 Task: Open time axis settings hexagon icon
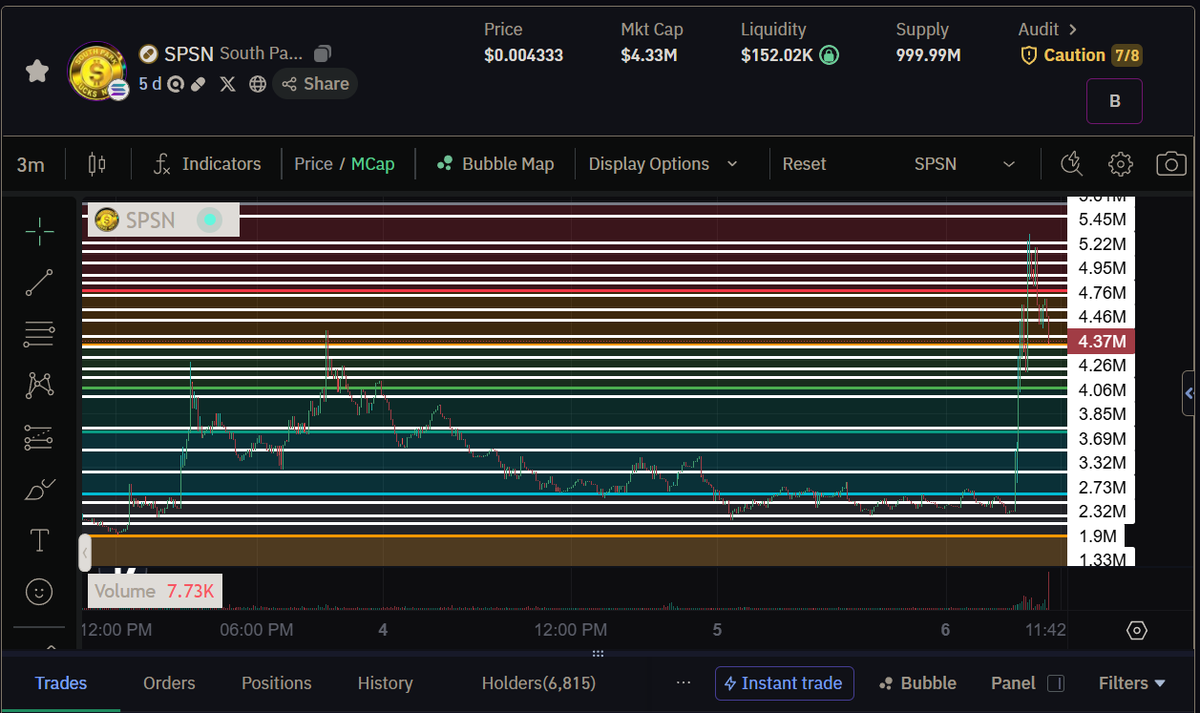(x=1136, y=631)
